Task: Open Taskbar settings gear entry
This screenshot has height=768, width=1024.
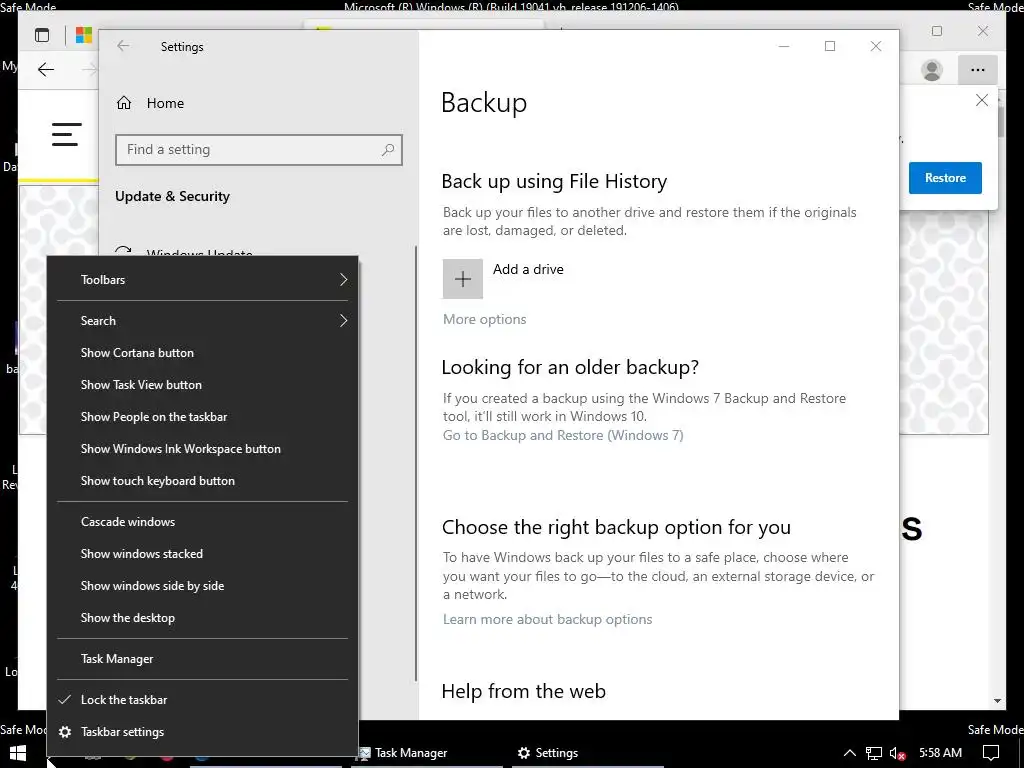Action: coord(202,732)
